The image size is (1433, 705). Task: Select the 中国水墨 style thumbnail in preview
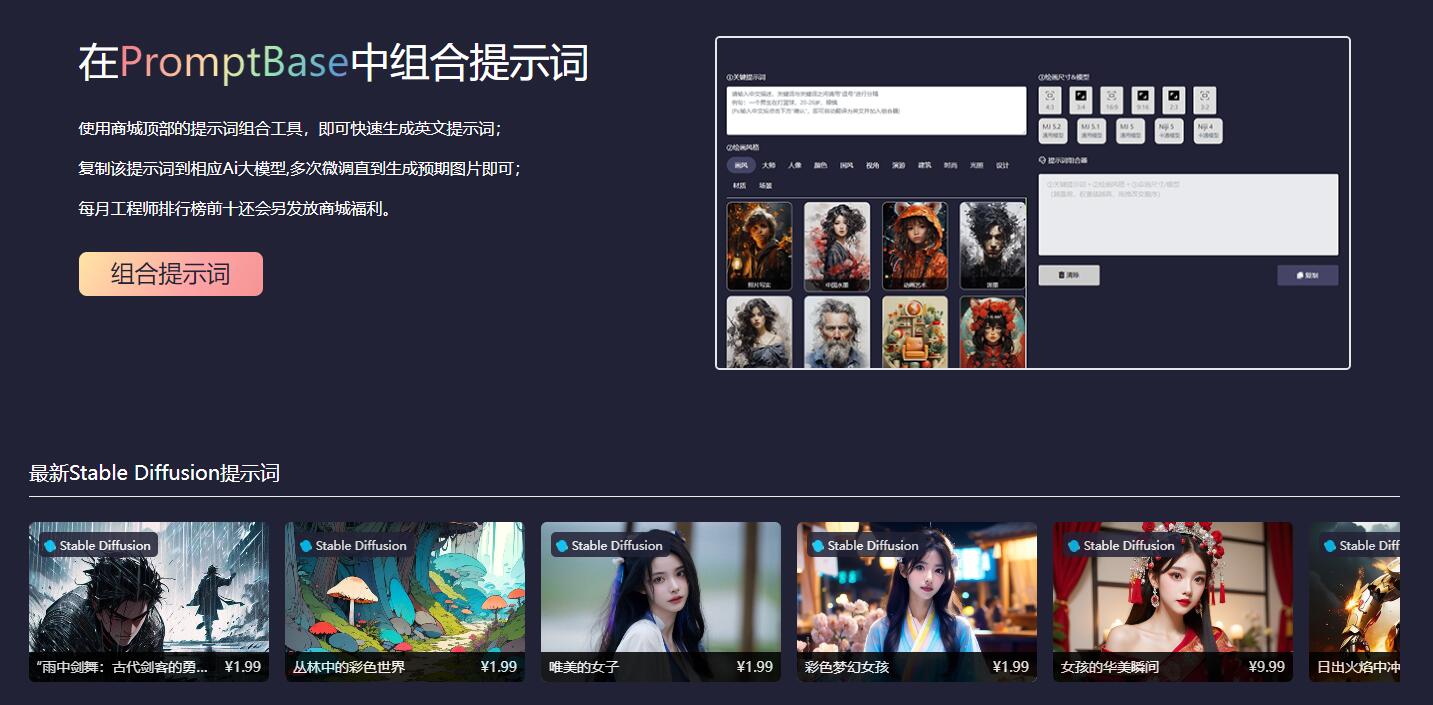pos(837,246)
